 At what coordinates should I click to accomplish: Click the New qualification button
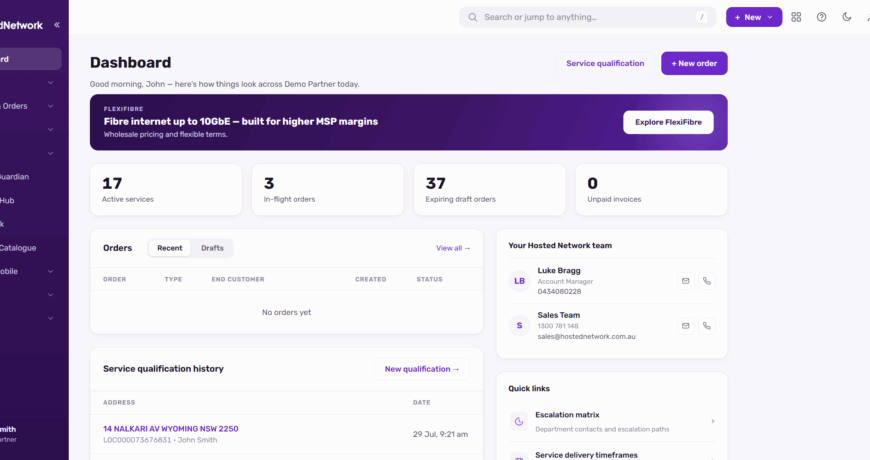(422, 369)
